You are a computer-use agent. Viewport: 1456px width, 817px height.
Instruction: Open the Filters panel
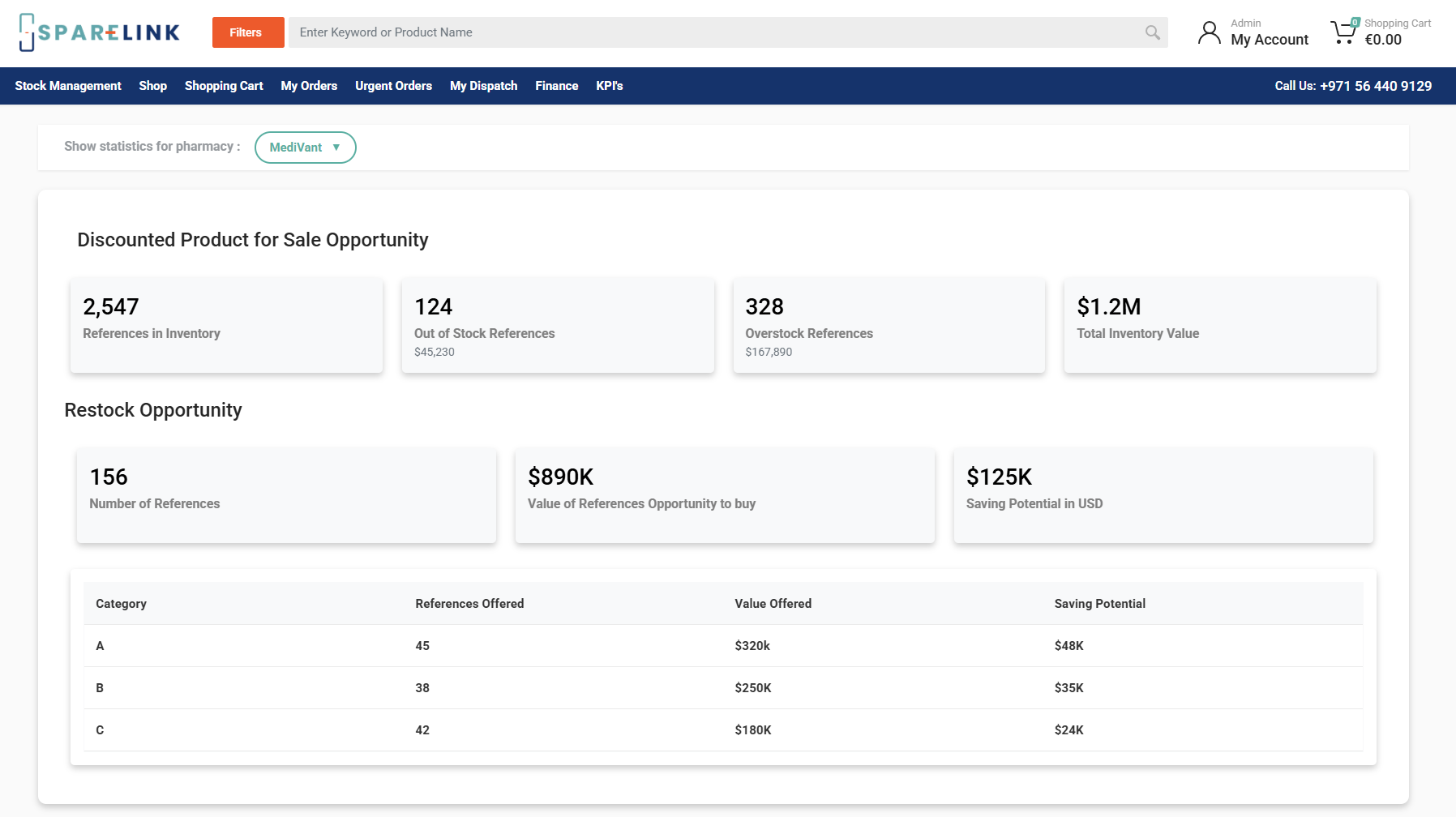[x=247, y=32]
